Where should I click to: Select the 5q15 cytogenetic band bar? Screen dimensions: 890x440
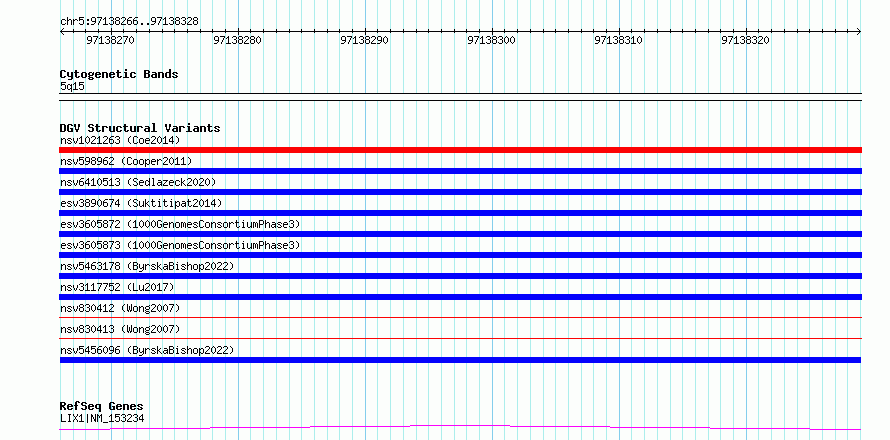[460, 97]
